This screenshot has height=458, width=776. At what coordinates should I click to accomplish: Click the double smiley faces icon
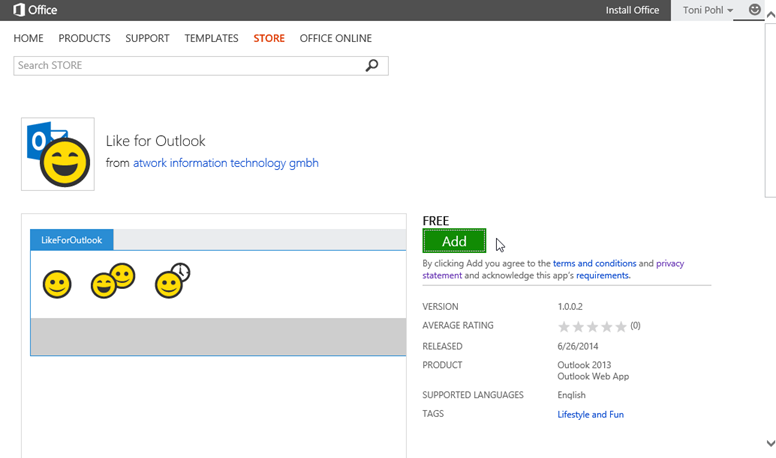point(112,281)
